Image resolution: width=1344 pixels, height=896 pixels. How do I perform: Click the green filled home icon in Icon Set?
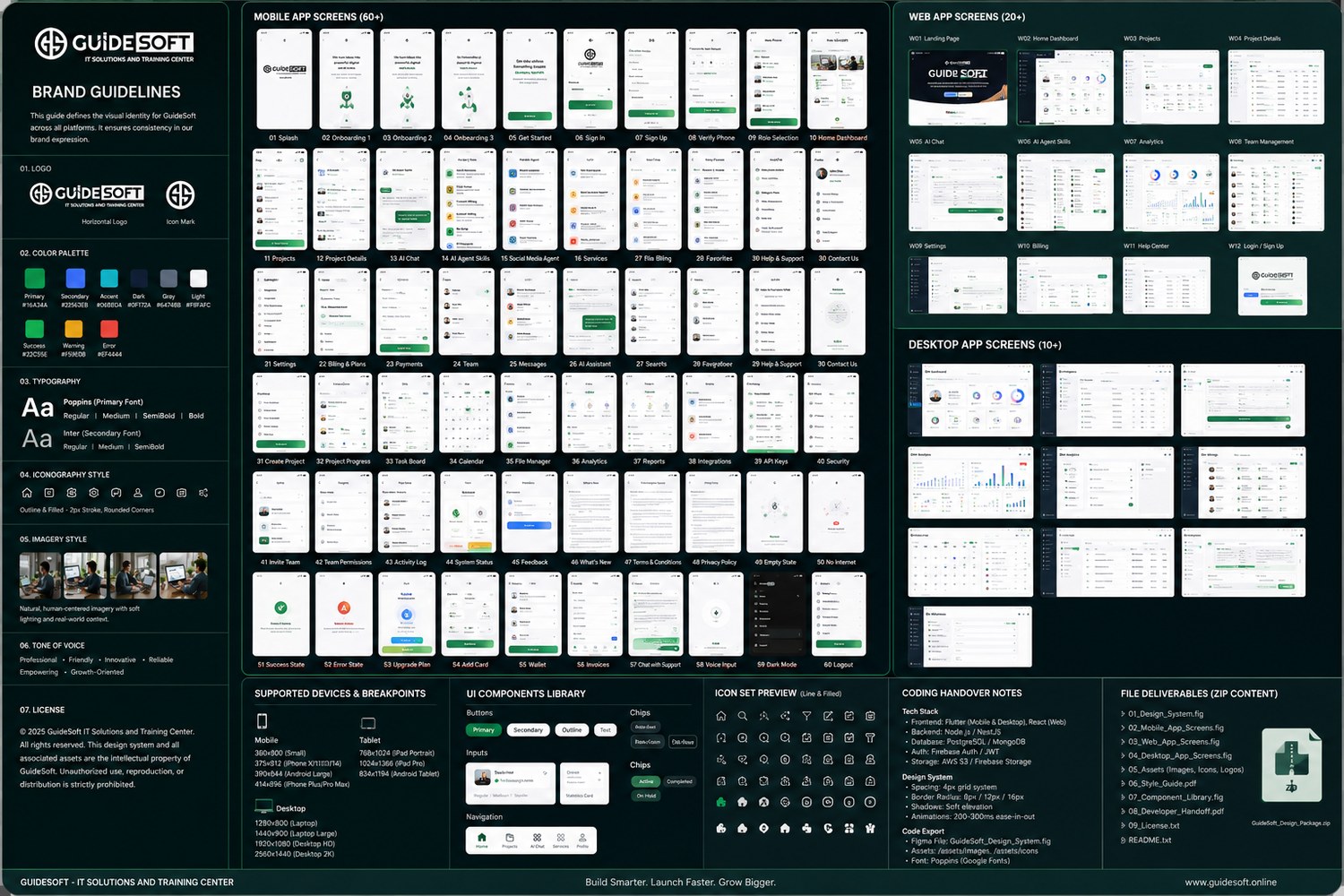(720, 802)
